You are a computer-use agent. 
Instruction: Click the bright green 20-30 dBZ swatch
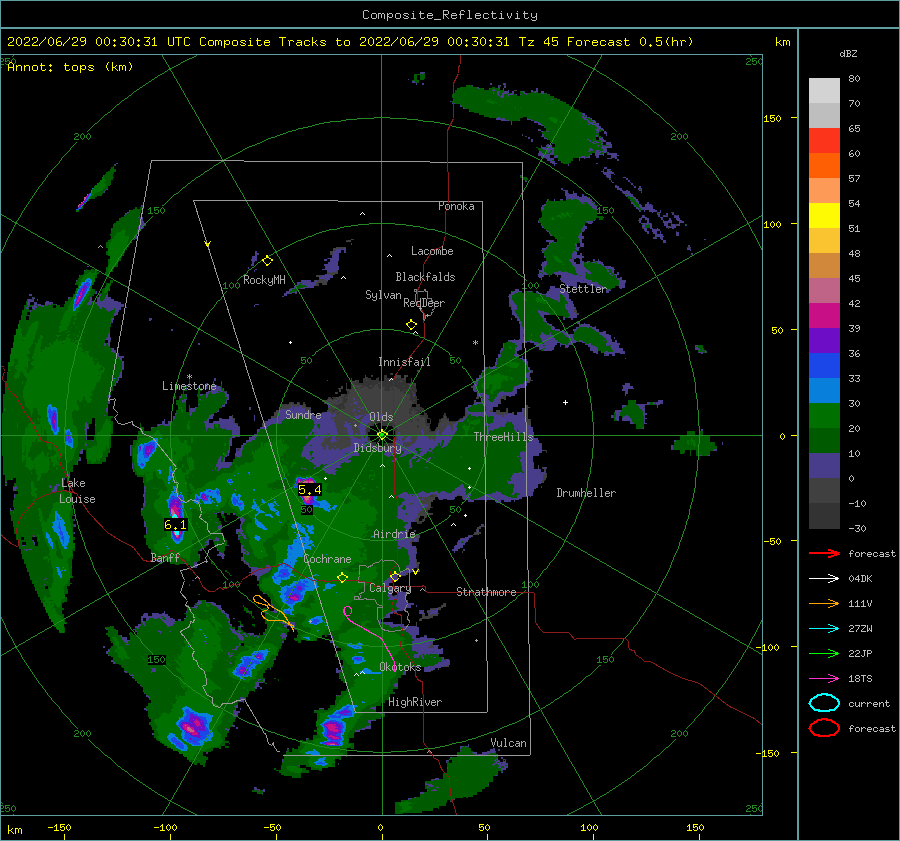click(x=824, y=416)
